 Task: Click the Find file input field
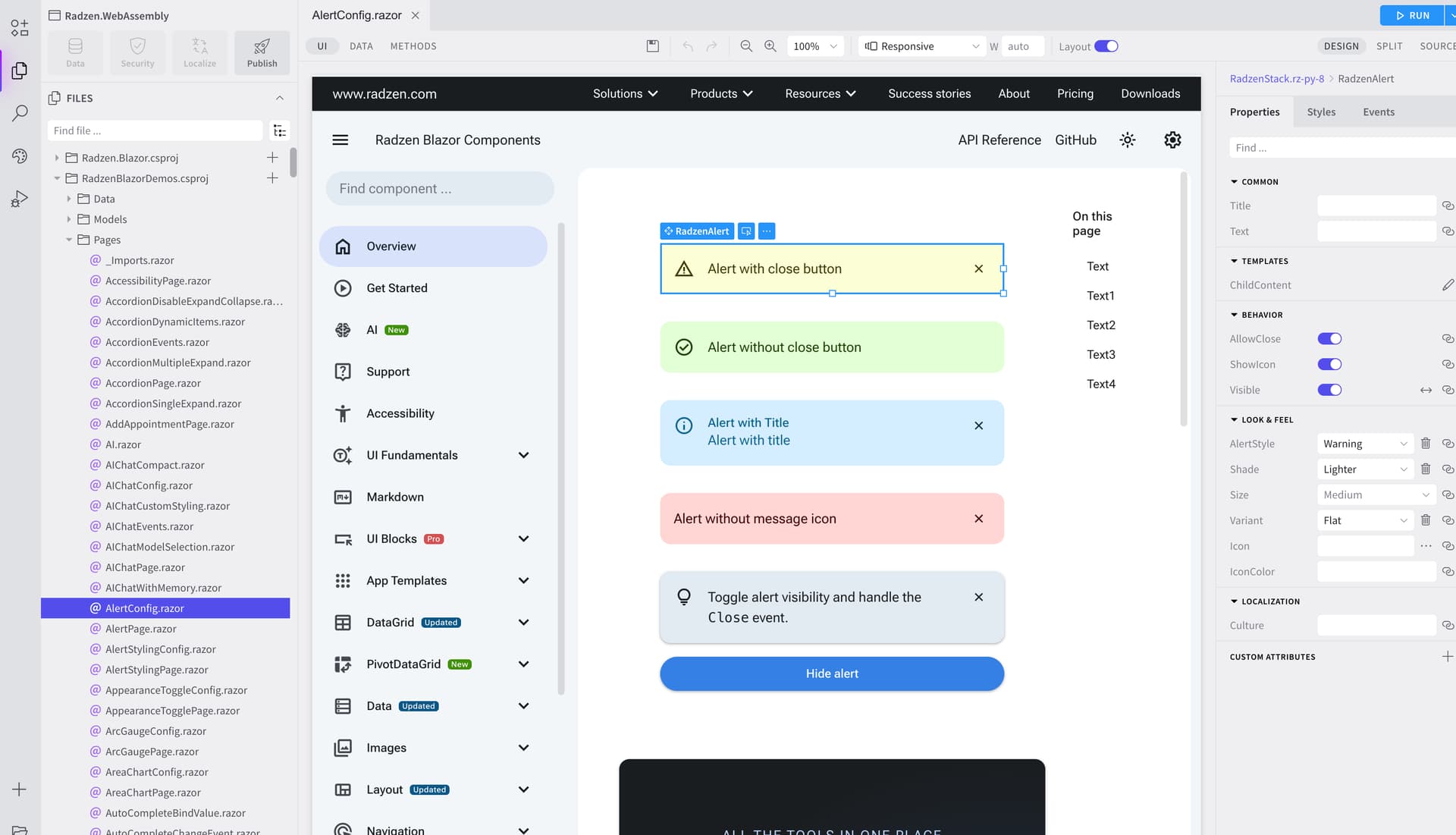(155, 130)
